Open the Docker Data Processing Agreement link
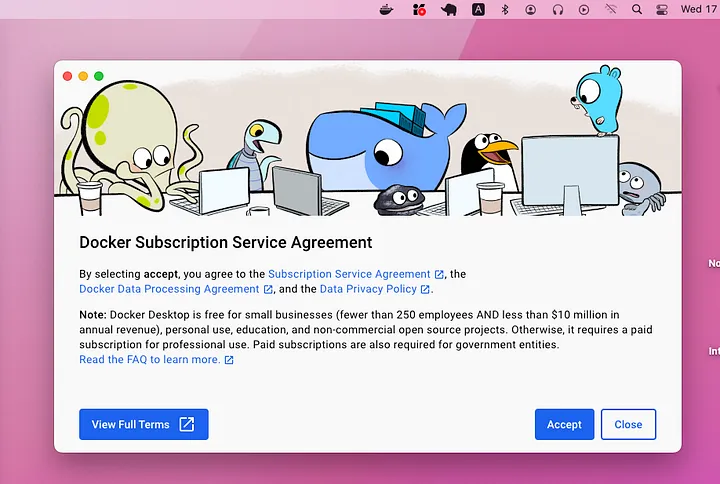 point(169,289)
